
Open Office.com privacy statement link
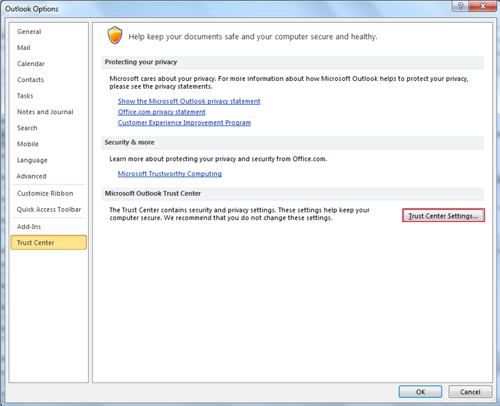click(162, 112)
